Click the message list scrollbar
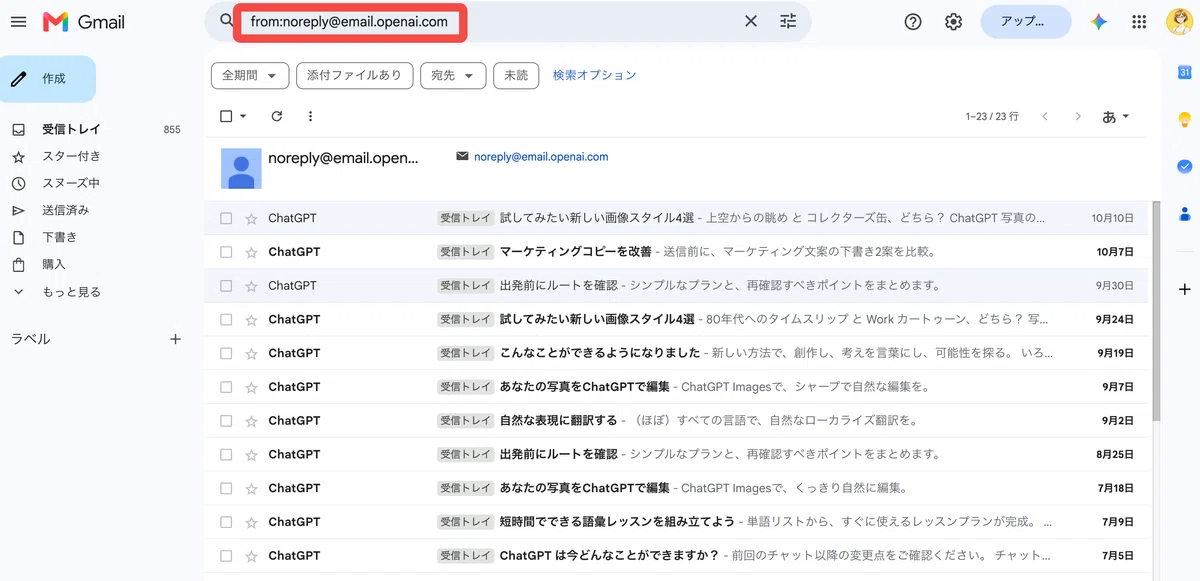This screenshot has width=1200, height=581. [1156, 310]
